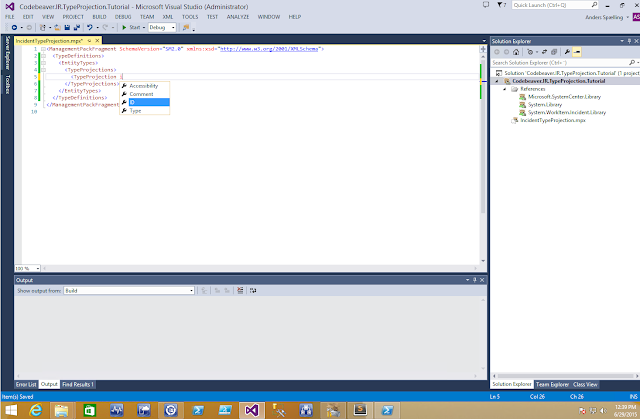Open the FILE menu
This screenshot has width=640, height=419.
9,17
